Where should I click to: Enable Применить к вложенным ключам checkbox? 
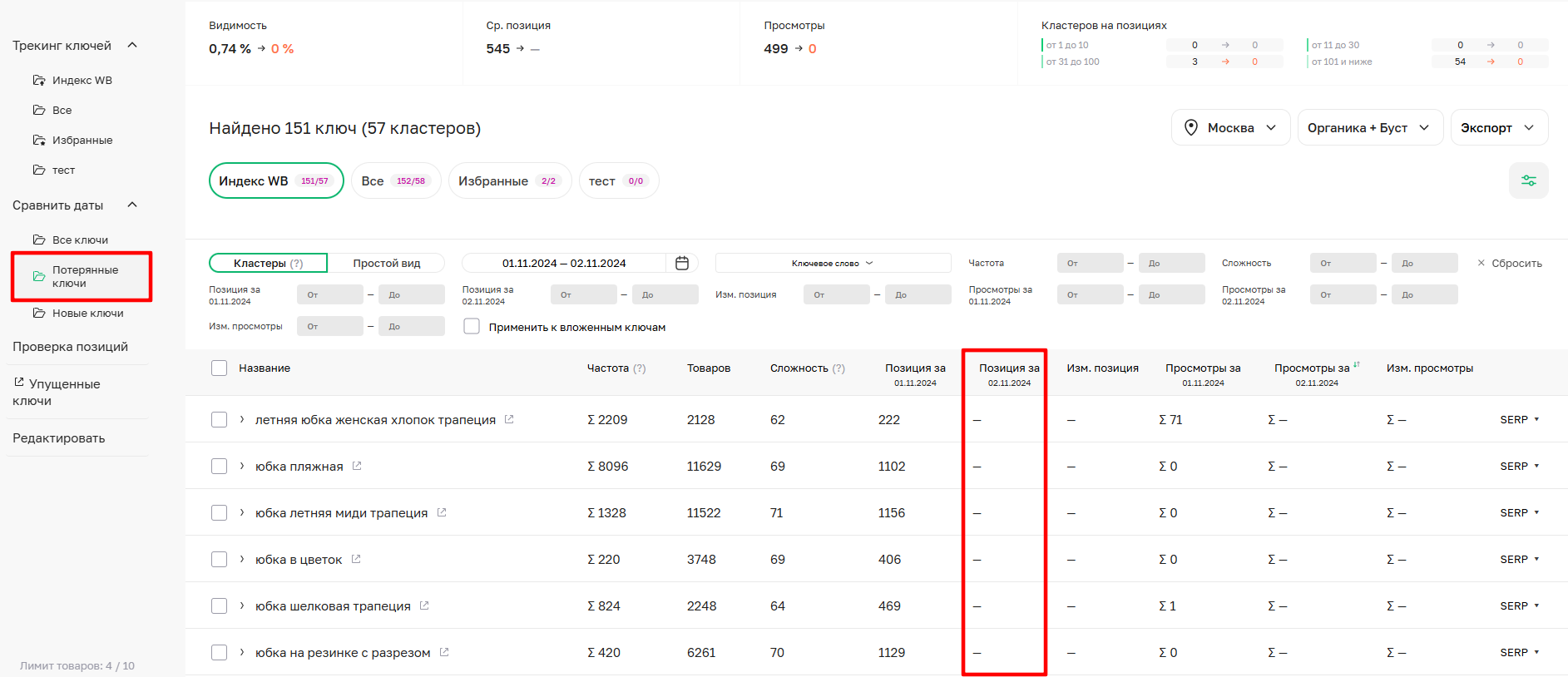(472, 327)
